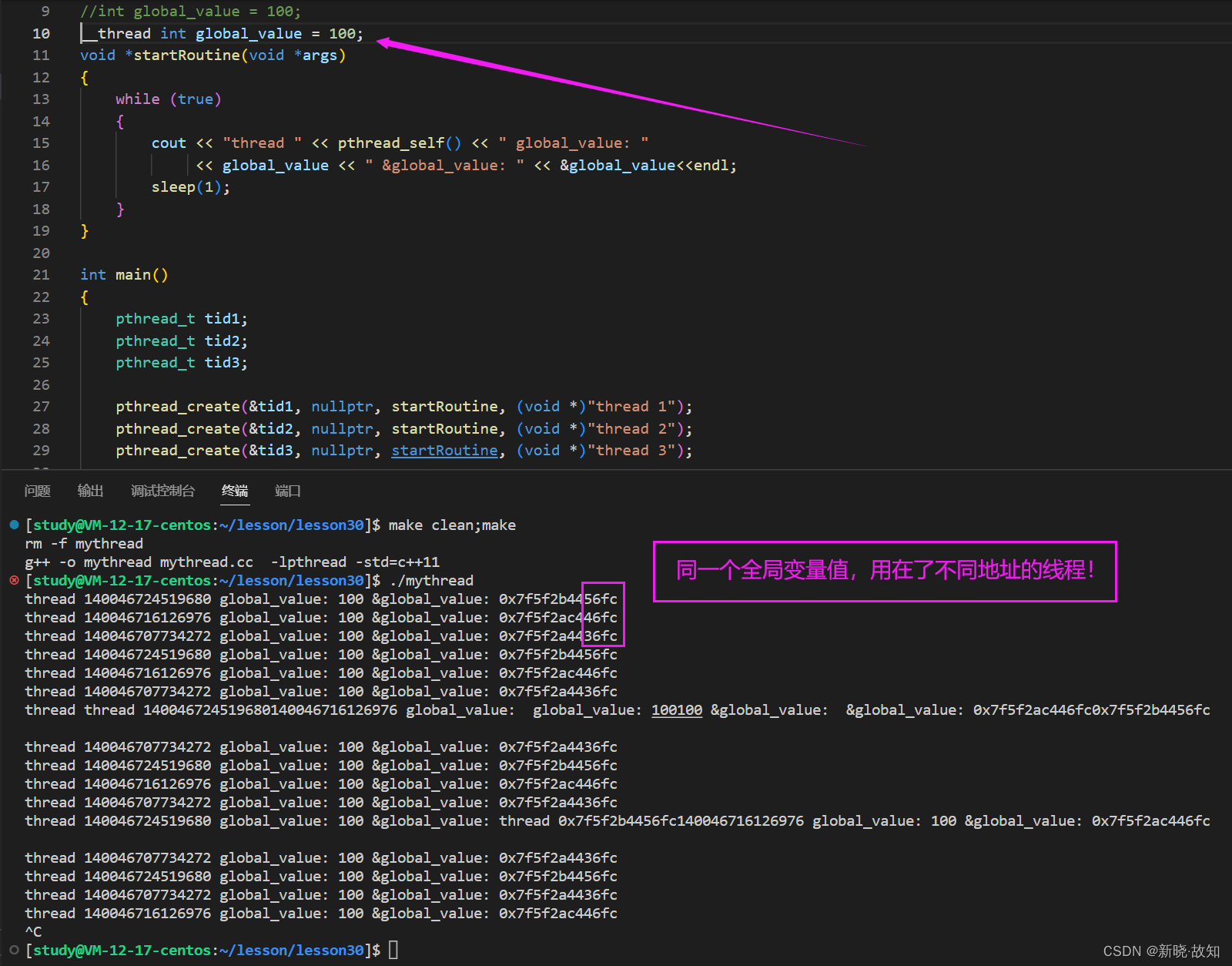
Task: Click line number 21 in the gutter
Action: click(x=41, y=275)
